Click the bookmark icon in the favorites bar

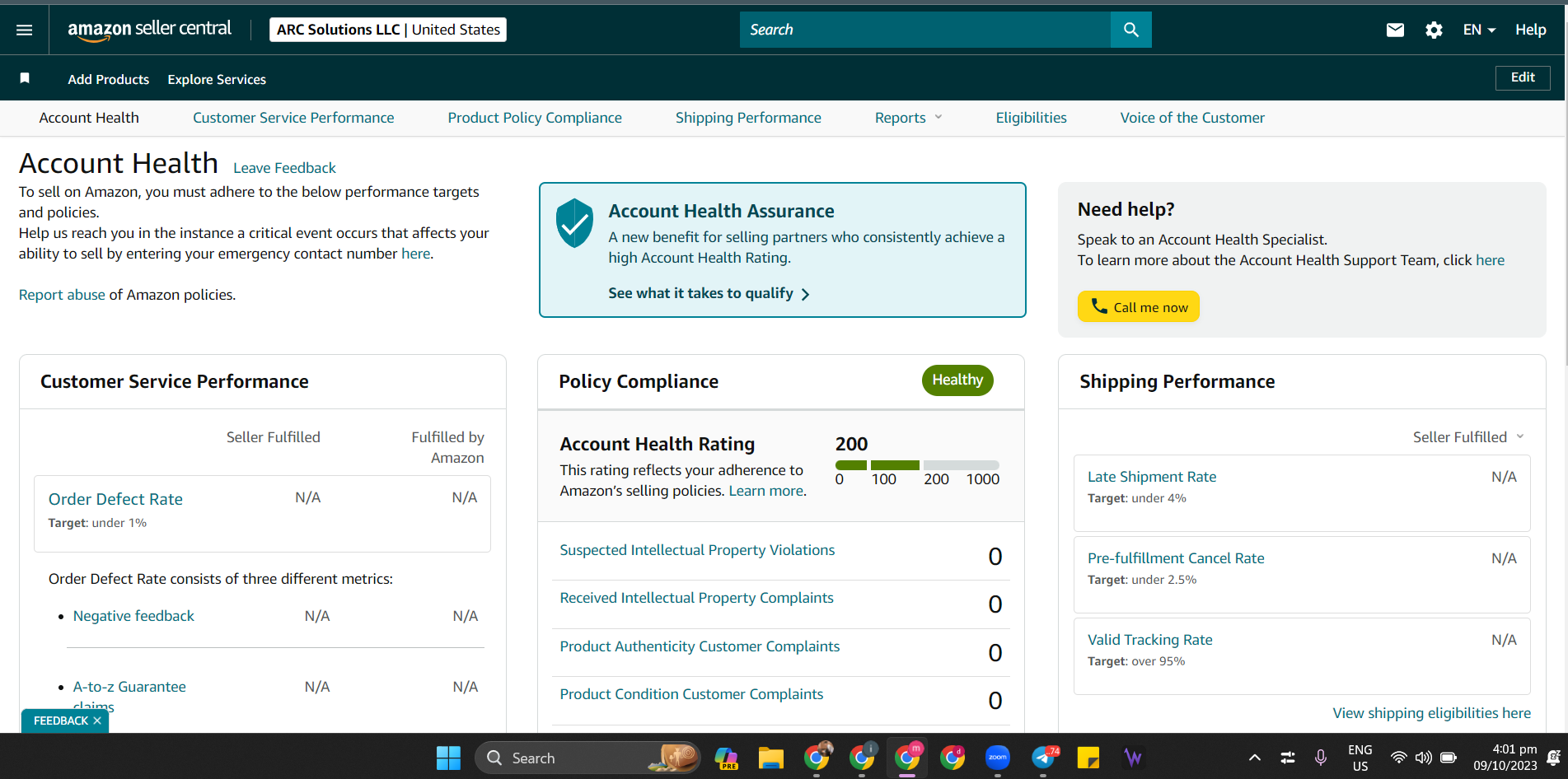(x=25, y=78)
